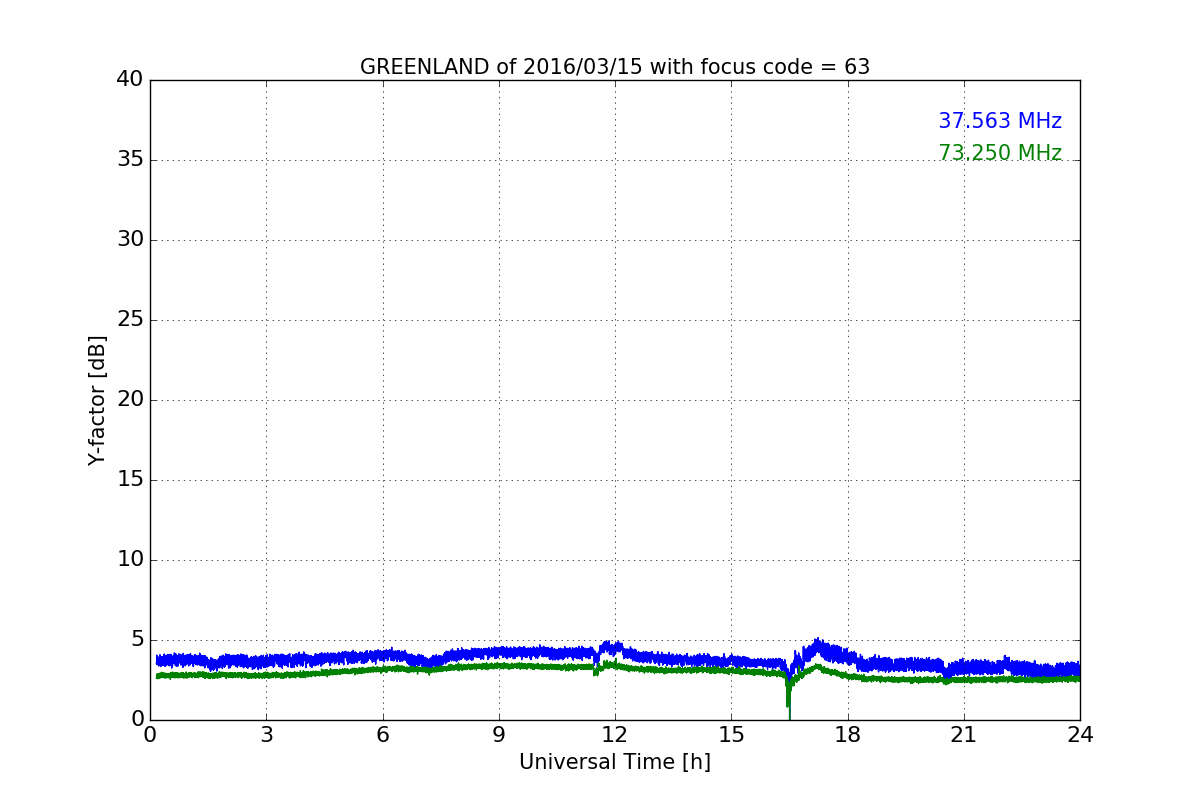Click the Universal Time [h] axis label

(x=615, y=762)
